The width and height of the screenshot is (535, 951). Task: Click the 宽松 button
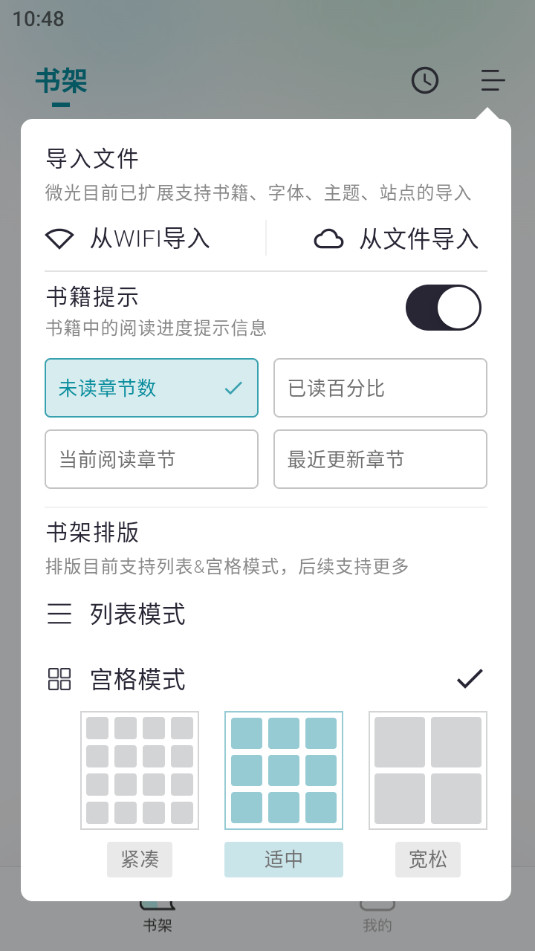[428, 859]
